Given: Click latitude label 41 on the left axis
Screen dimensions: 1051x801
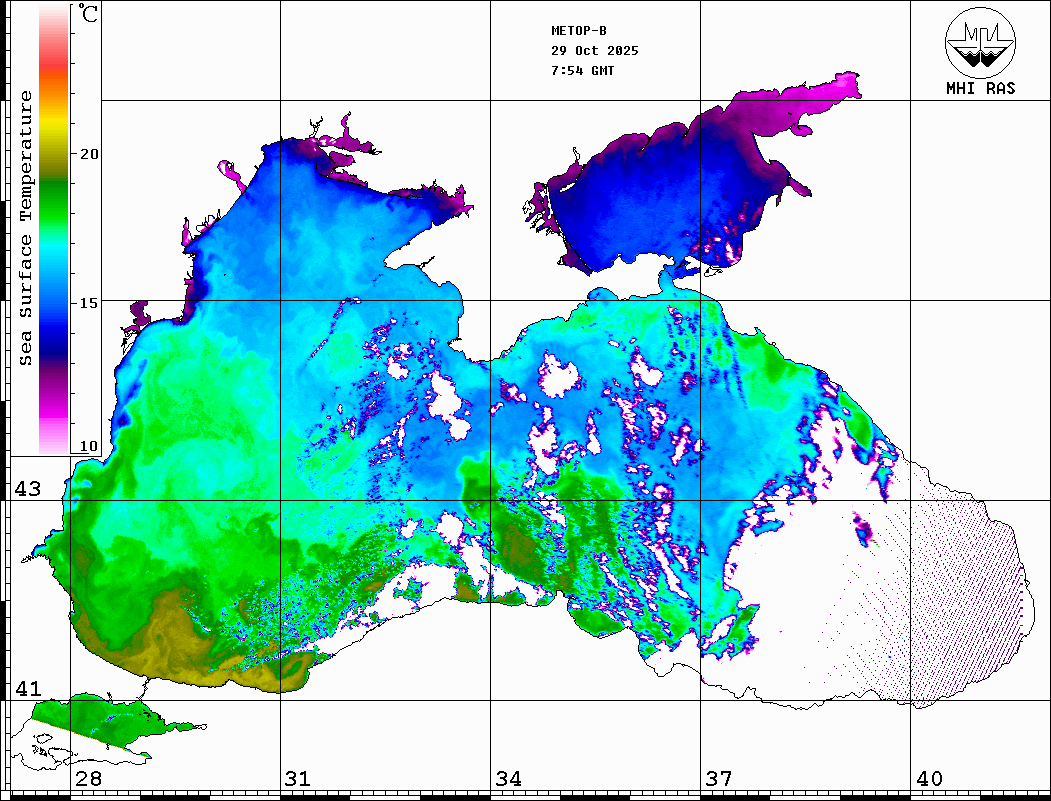Looking at the screenshot, I should pos(27,689).
